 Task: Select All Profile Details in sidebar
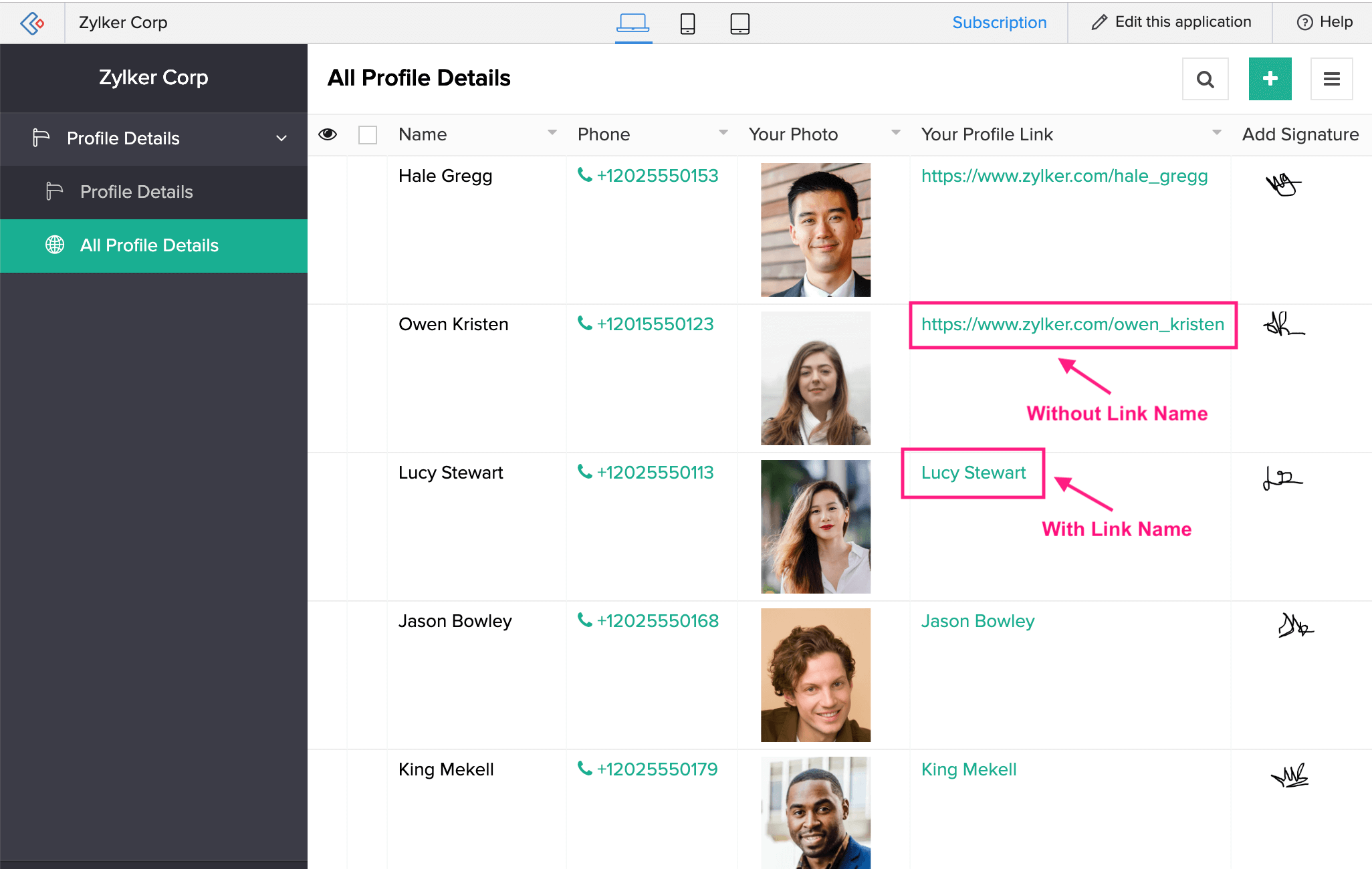(x=149, y=245)
